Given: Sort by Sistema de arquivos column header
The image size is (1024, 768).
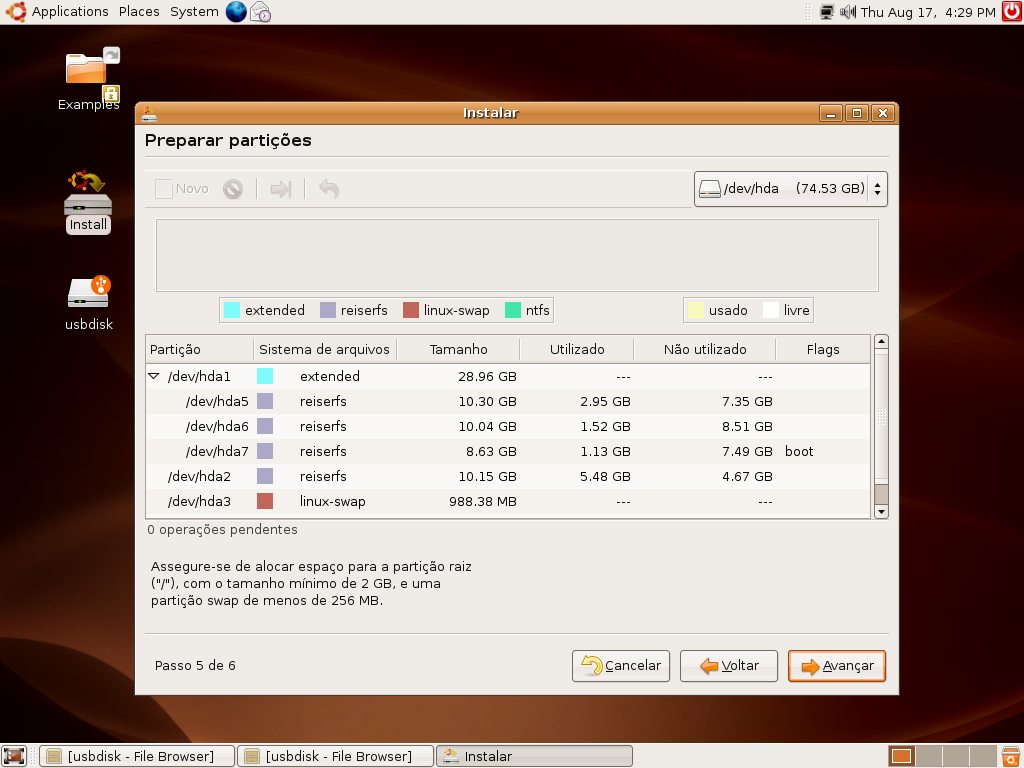Looking at the screenshot, I should click(325, 349).
